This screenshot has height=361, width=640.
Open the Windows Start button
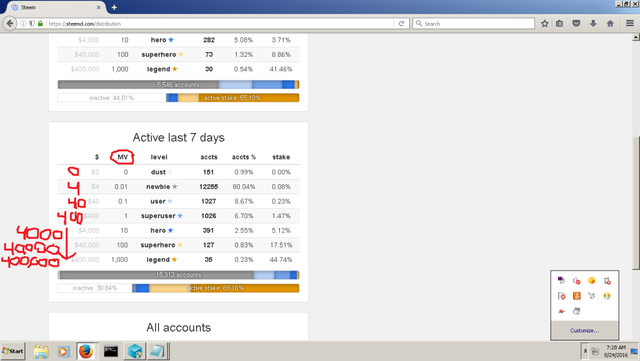[x=13, y=351]
